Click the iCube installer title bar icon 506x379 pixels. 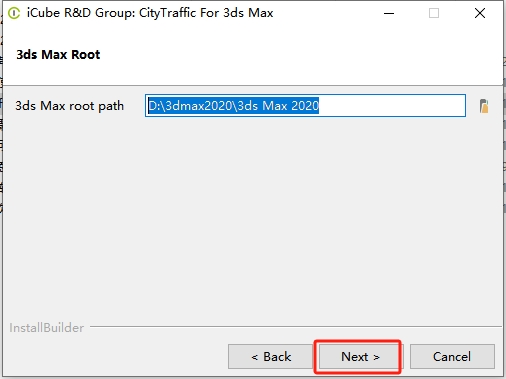pos(14,13)
